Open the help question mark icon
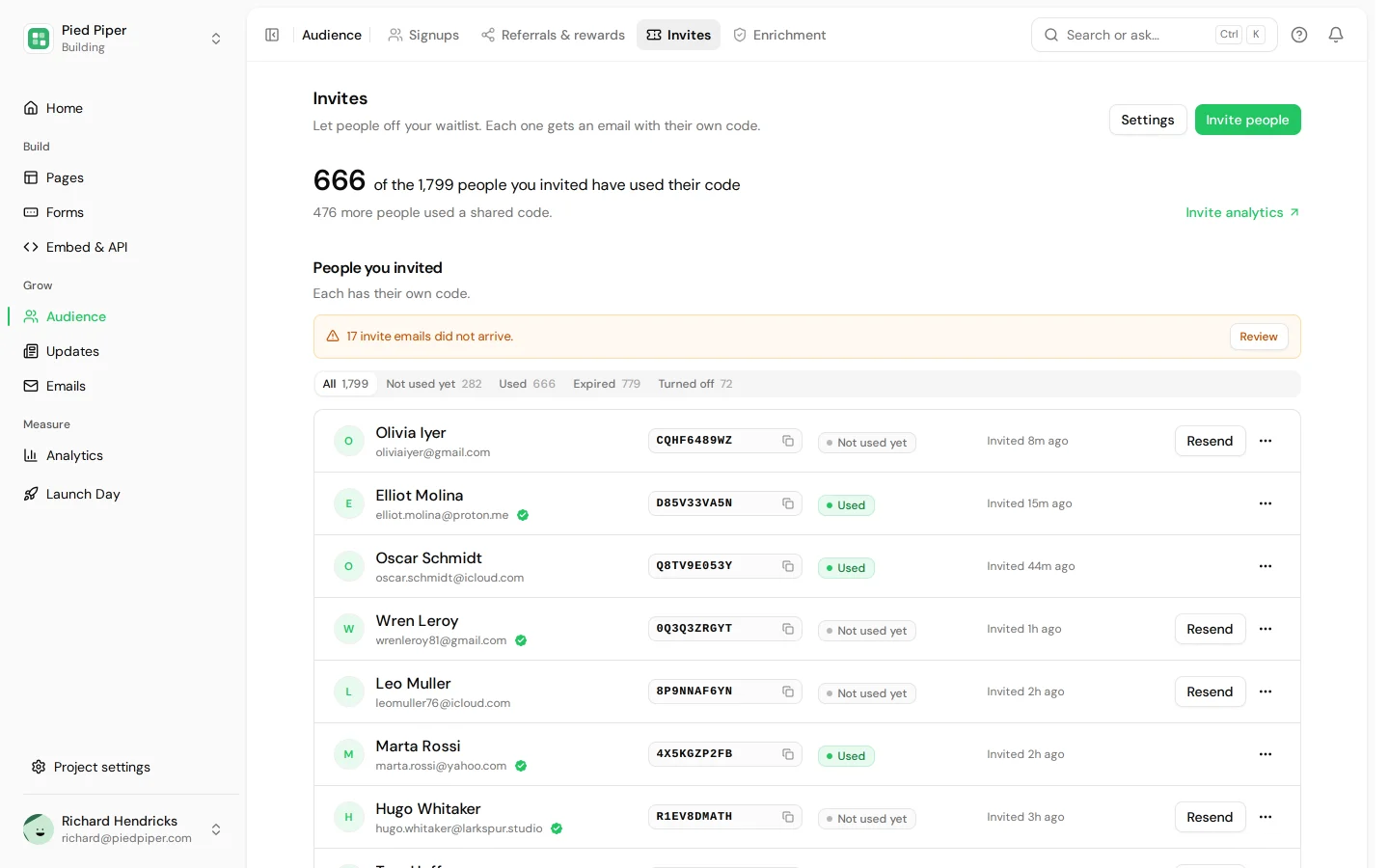Viewport: 1389px width, 868px height. click(x=1299, y=35)
